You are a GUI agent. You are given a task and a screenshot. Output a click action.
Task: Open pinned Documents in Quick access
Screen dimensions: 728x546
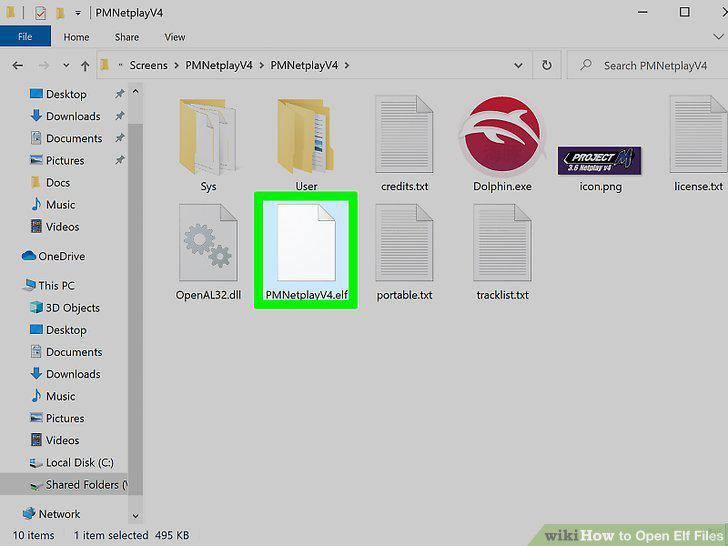pyautogui.click(x=74, y=138)
